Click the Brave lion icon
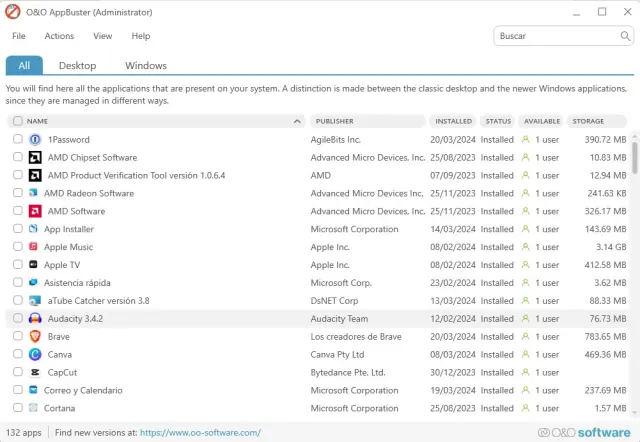Image resolution: width=640 pixels, height=442 pixels. pyautogui.click(x=34, y=337)
